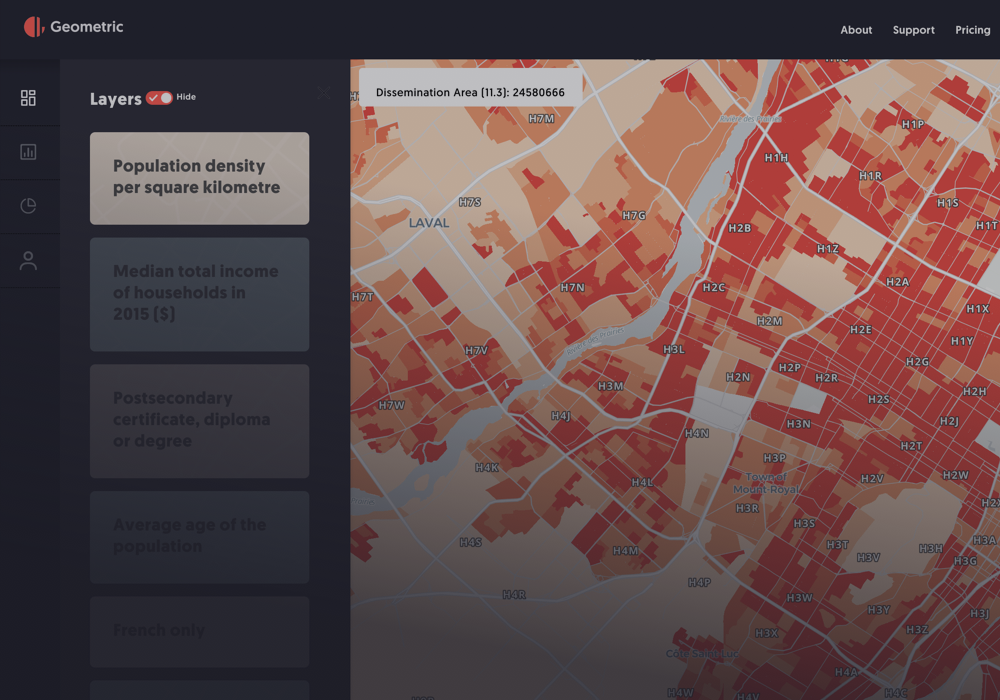Viewport: 1000px width, 700px height.
Task: Open the bar chart view in sidebar
Action: pos(28,152)
